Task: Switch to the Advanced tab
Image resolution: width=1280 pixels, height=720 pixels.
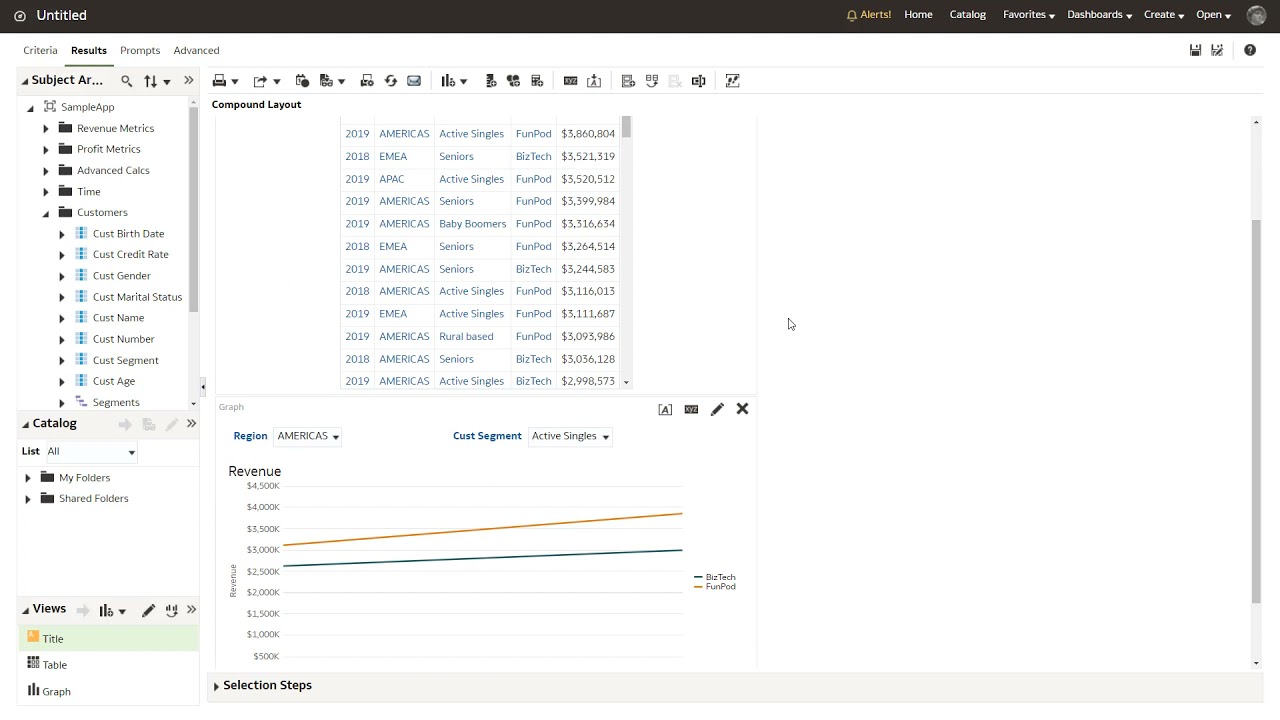Action: point(196,50)
